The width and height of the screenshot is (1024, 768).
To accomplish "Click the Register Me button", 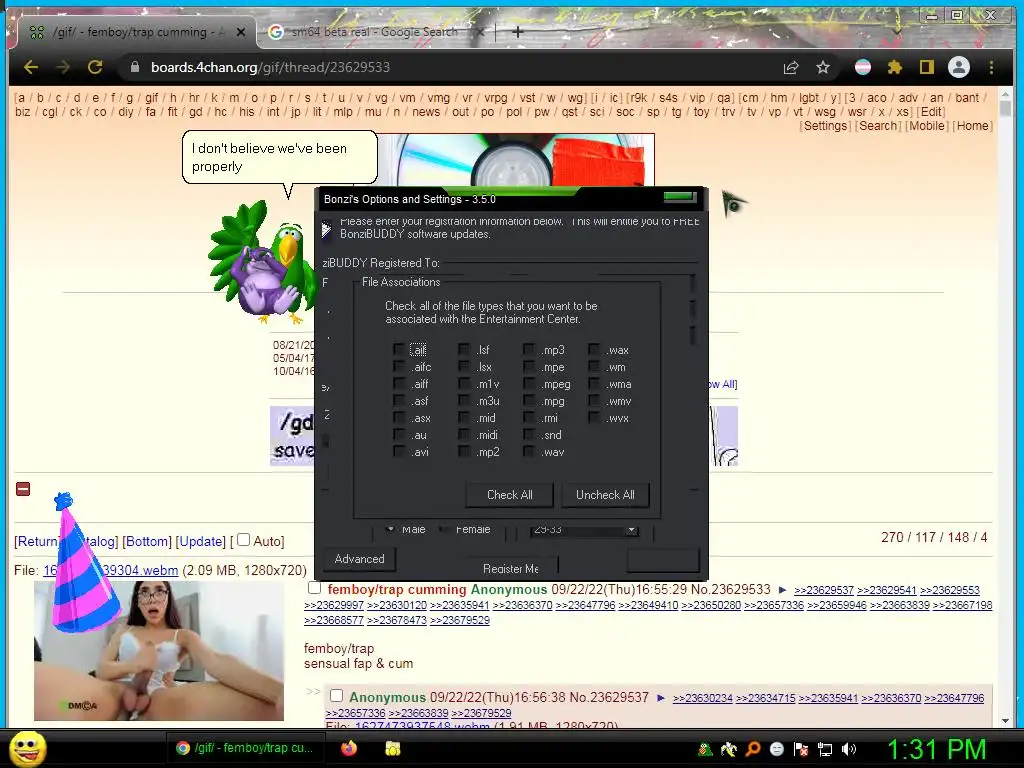I will point(511,568).
